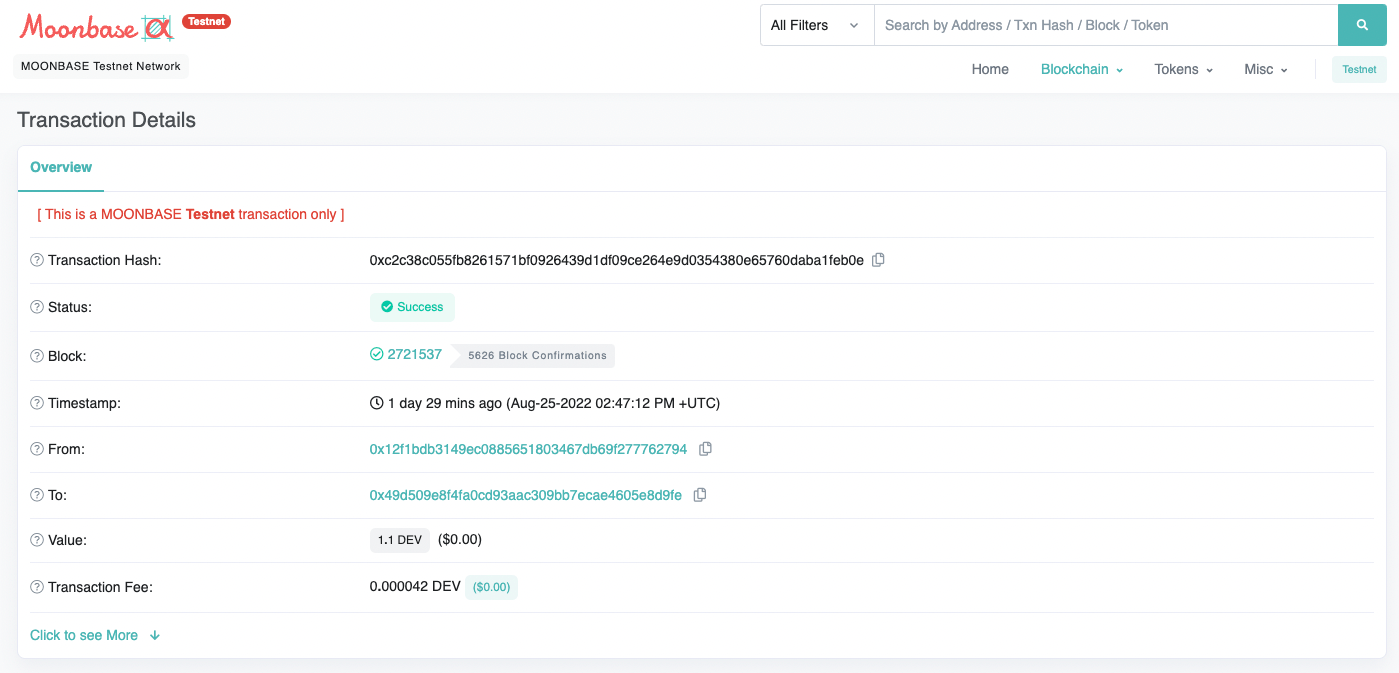This screenshot has width=1399, height=673.
Task: Click the help icon next to Transaction Fee
Action: point(36,587)
